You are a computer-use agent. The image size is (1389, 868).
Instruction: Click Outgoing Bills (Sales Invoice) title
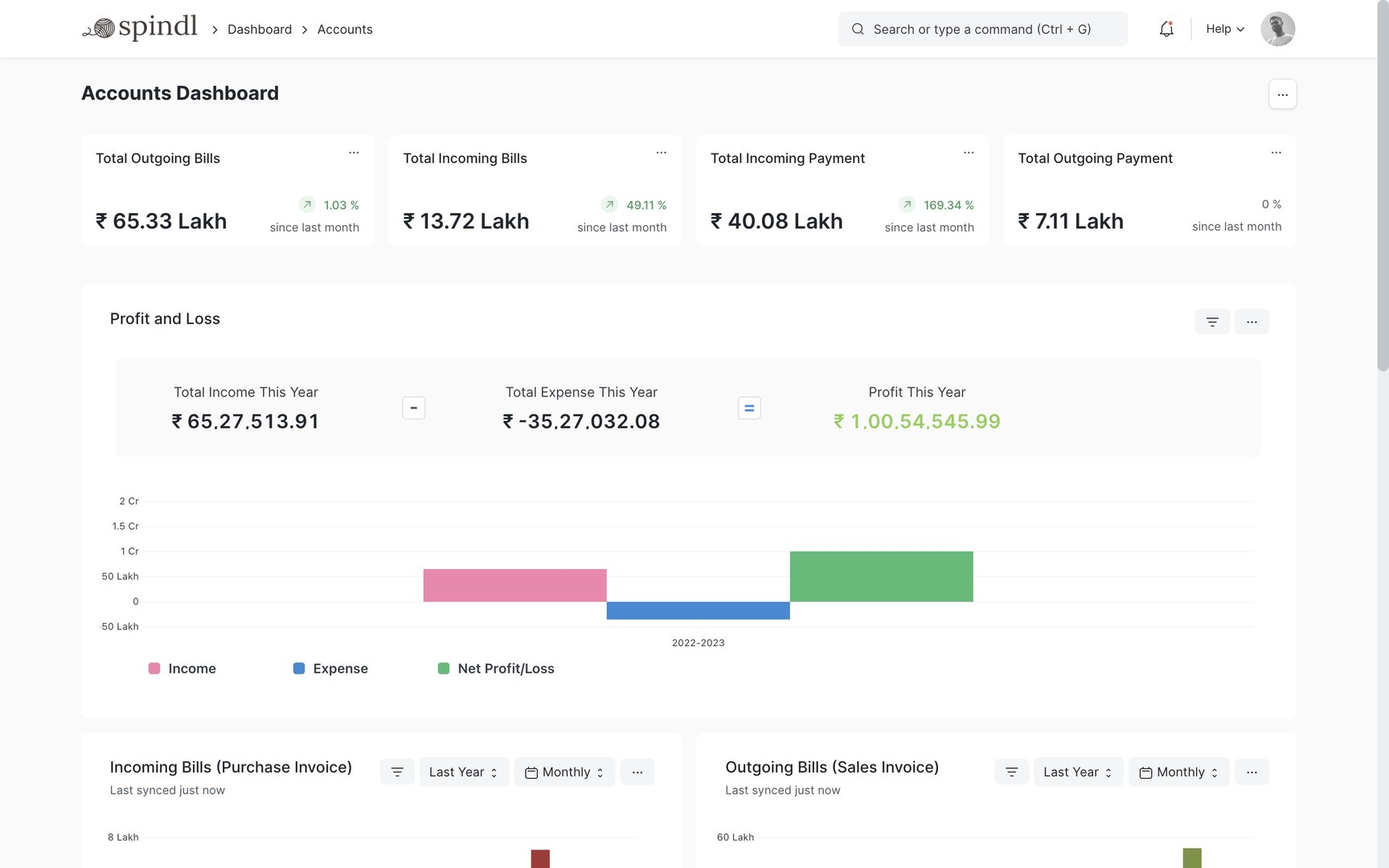832,768
